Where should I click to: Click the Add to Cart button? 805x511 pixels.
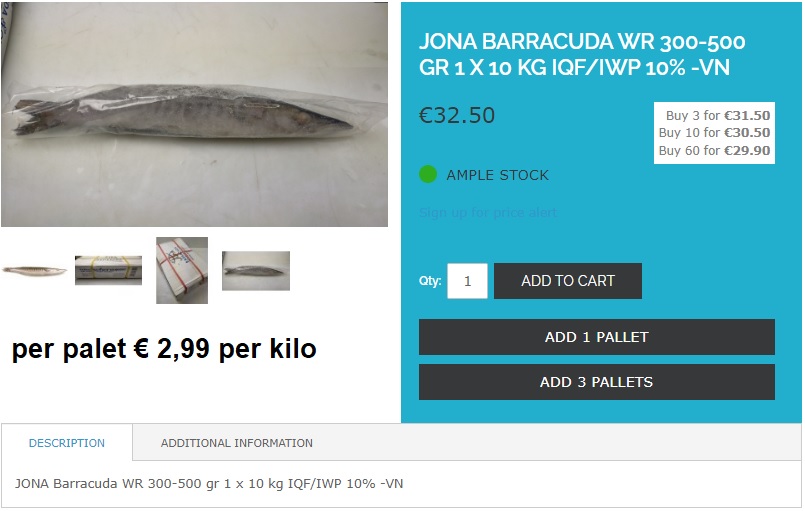[568, 281]
